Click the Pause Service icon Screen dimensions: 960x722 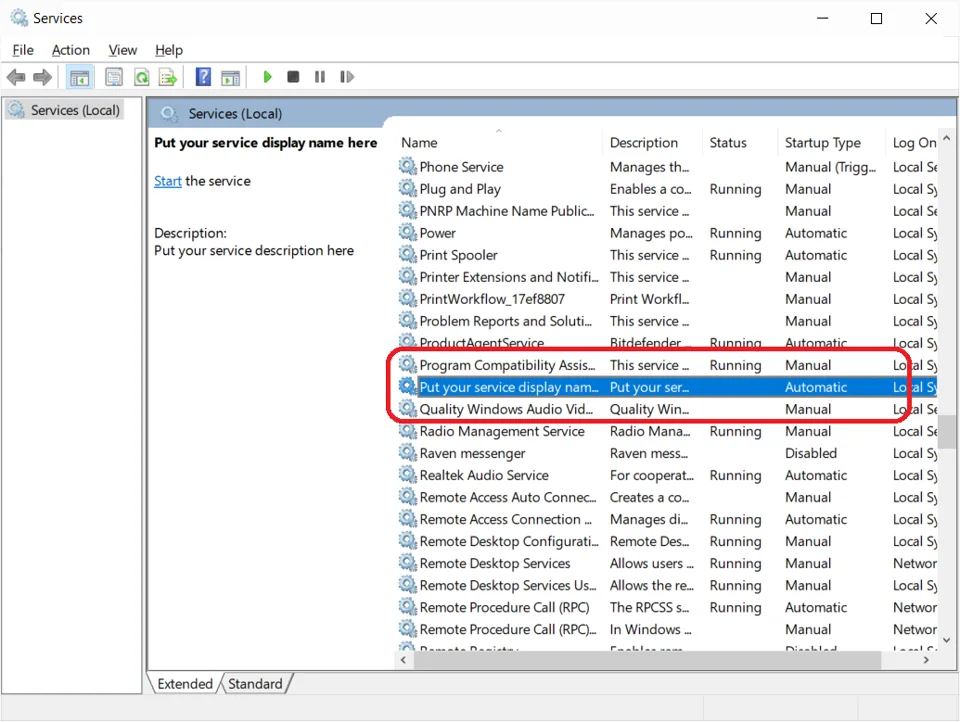(320, 77)
